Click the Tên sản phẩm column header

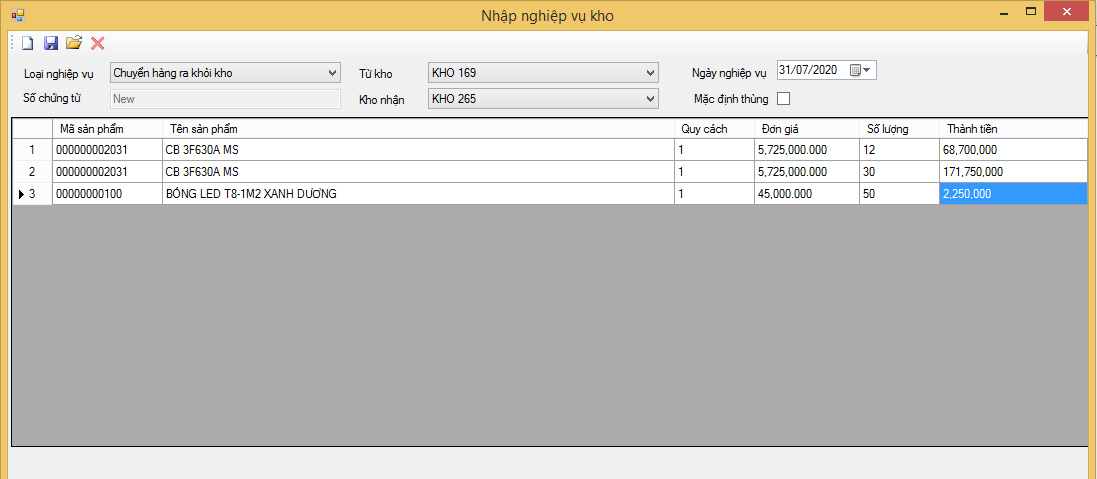417,129
